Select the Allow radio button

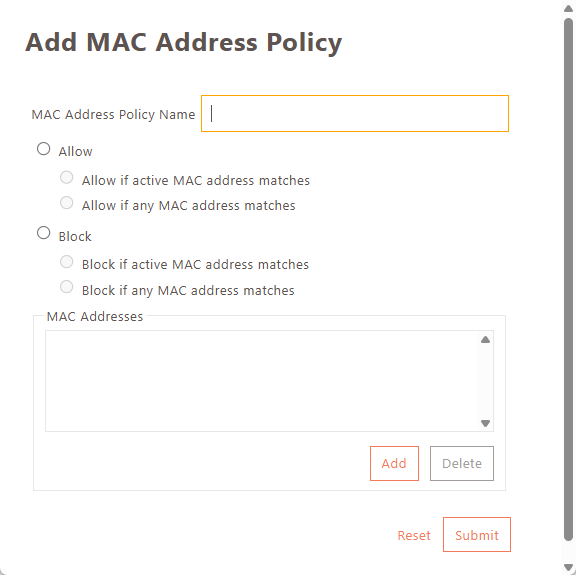tap(43, 149)
